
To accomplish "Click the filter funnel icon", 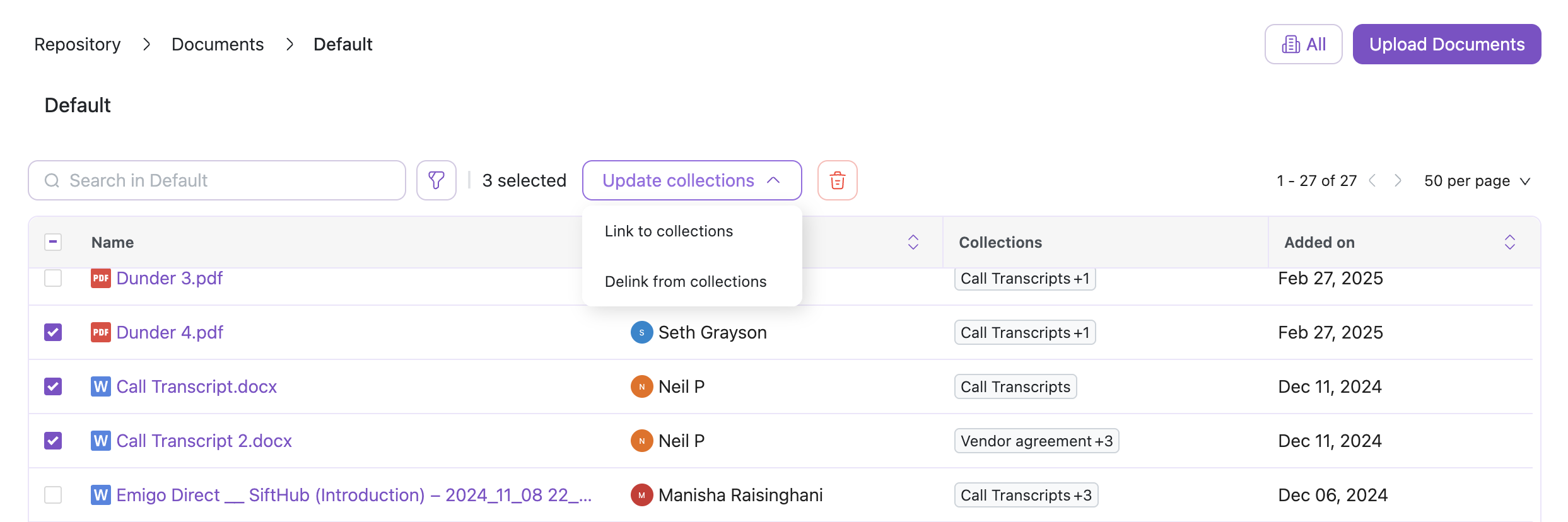I will 436,180.
